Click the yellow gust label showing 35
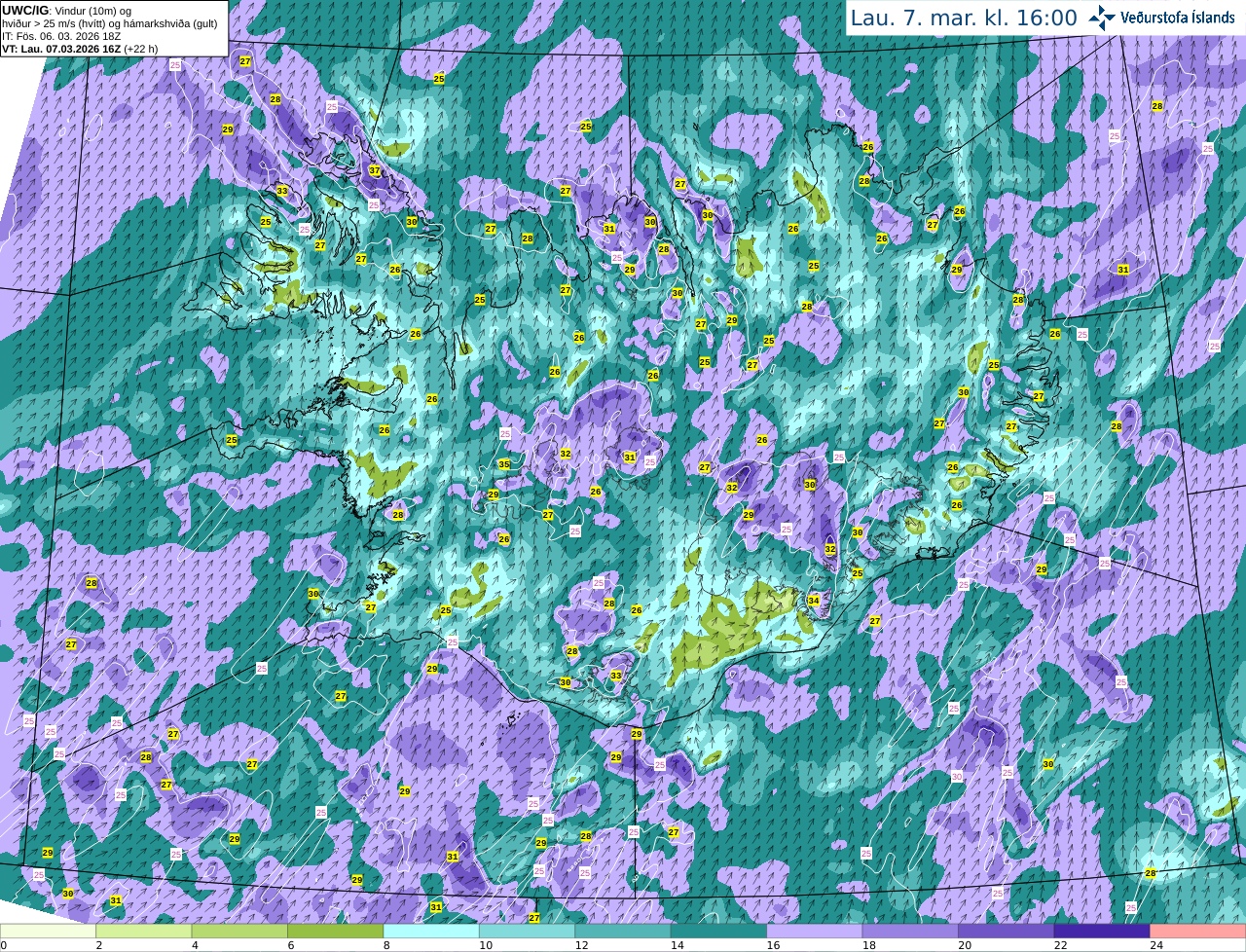The width and height of the screenshot is (1246, 952). pyautogui.click(x=504, y=465)
